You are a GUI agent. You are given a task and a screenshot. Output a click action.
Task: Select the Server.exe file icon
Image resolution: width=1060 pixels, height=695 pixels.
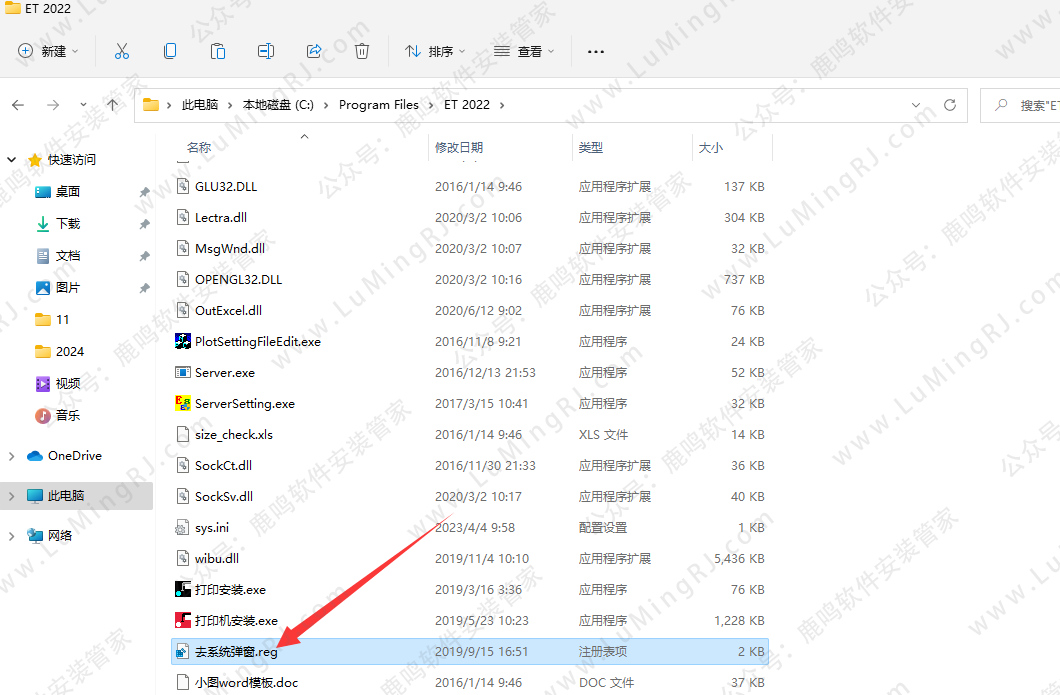183,373
